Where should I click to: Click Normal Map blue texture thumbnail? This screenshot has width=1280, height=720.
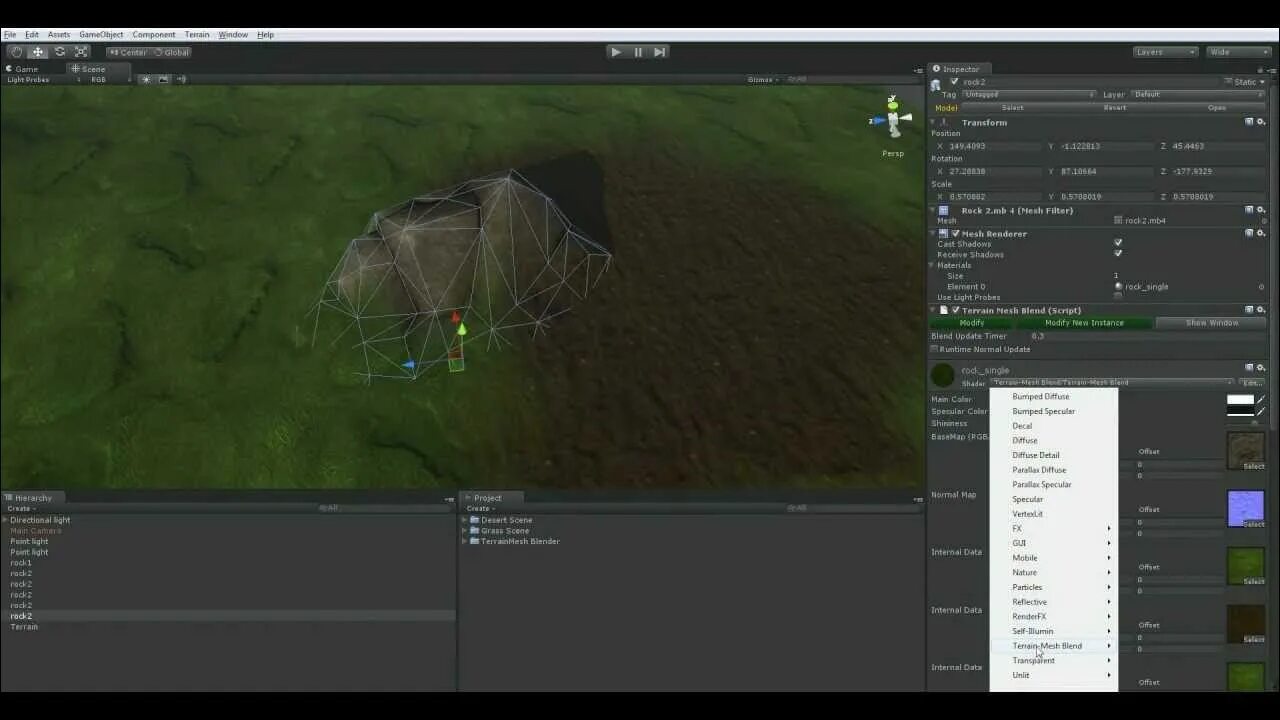[x=1246, y=508]
